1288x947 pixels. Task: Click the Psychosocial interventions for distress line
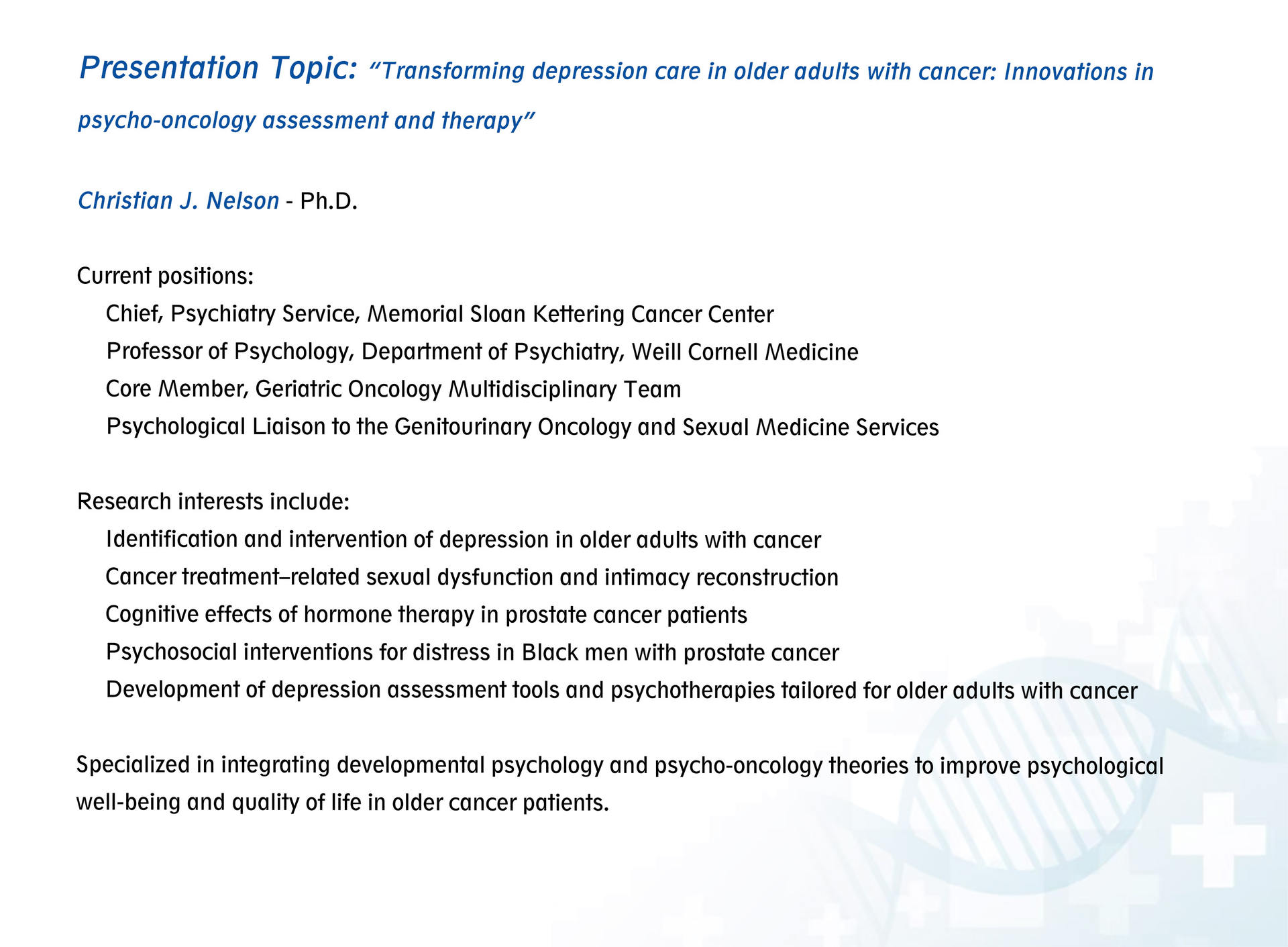point(472,652)
